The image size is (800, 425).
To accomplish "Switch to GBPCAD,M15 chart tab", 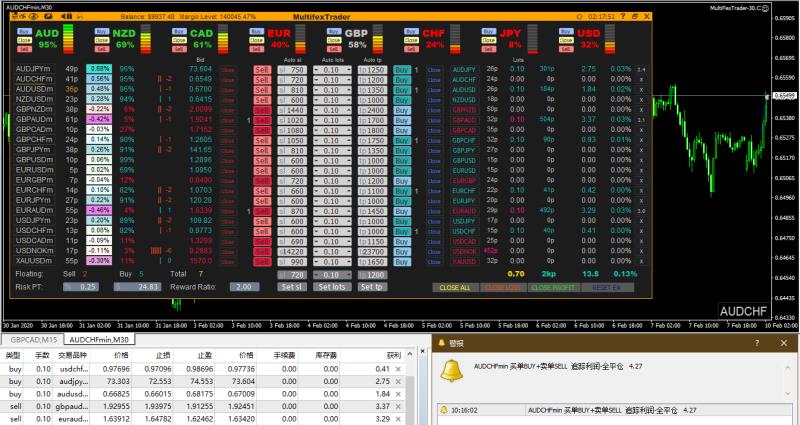I will (34, 339).
